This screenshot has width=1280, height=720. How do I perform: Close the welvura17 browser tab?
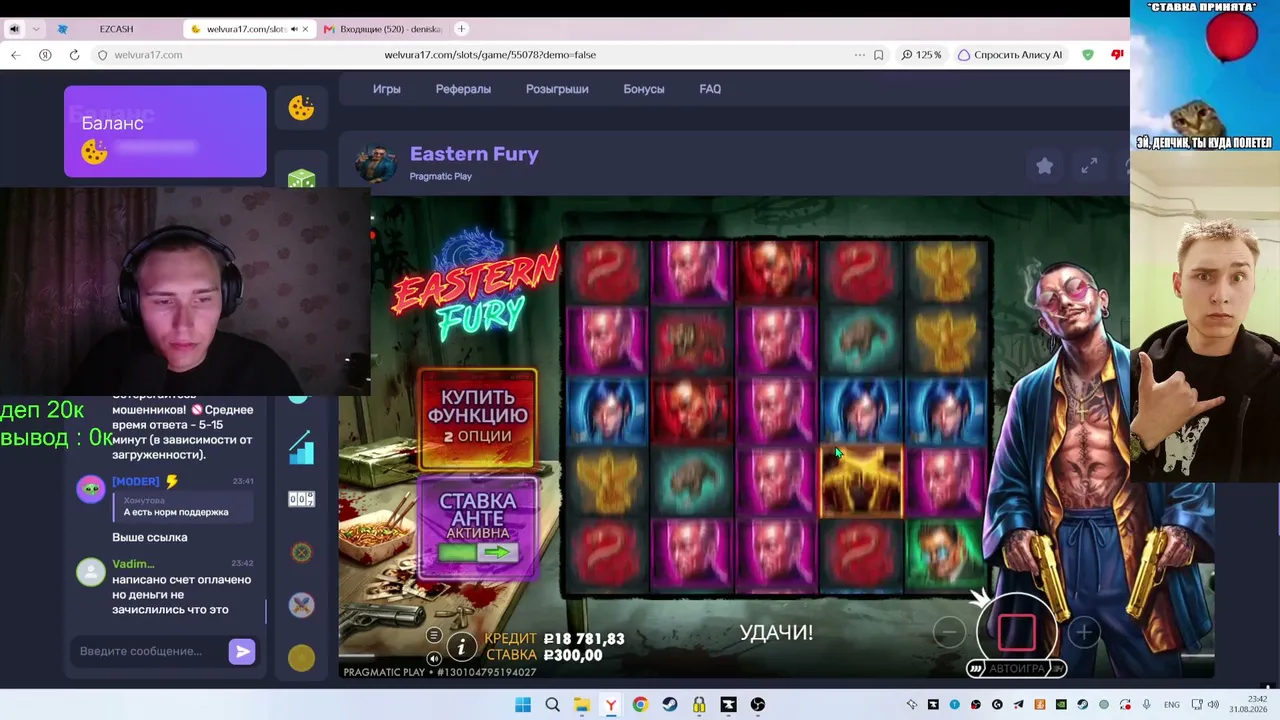click(305, 29)
